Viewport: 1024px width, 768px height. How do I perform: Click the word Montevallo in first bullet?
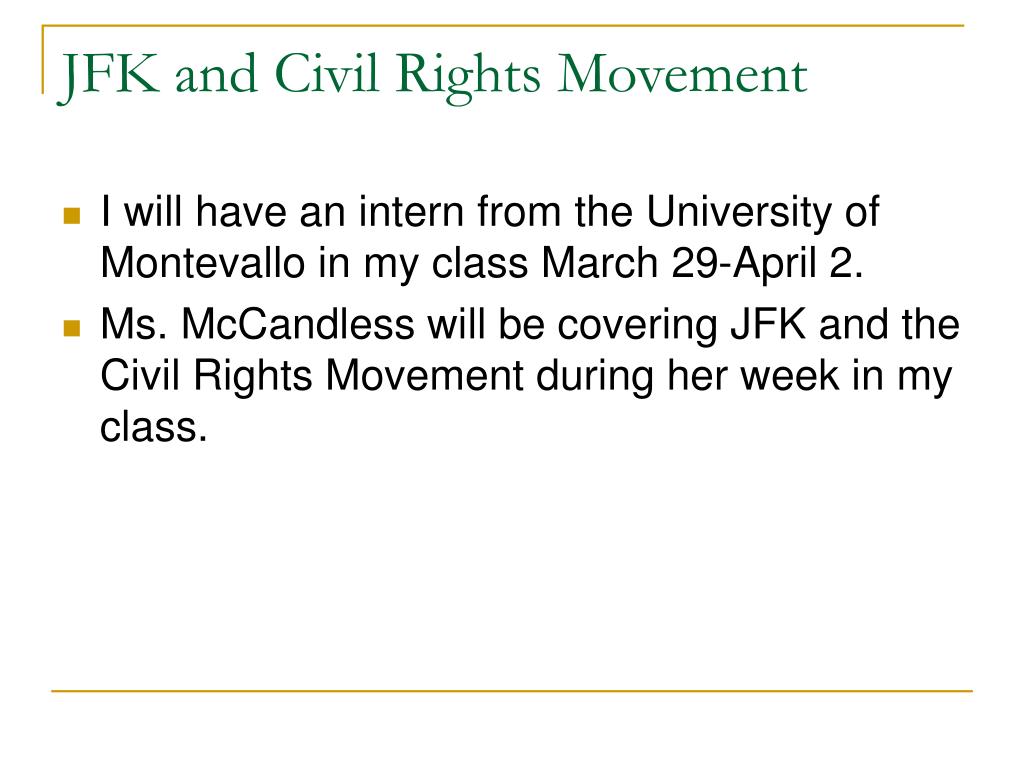click(x=202, y=263)
